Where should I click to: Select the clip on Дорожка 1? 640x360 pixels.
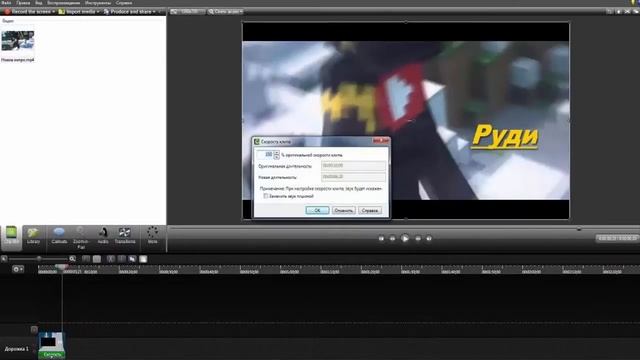click(x=52, y=345)
